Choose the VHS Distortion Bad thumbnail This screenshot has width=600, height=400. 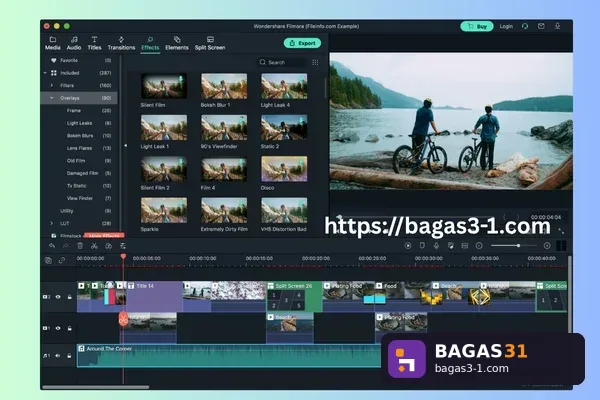(x=284, y=210)
